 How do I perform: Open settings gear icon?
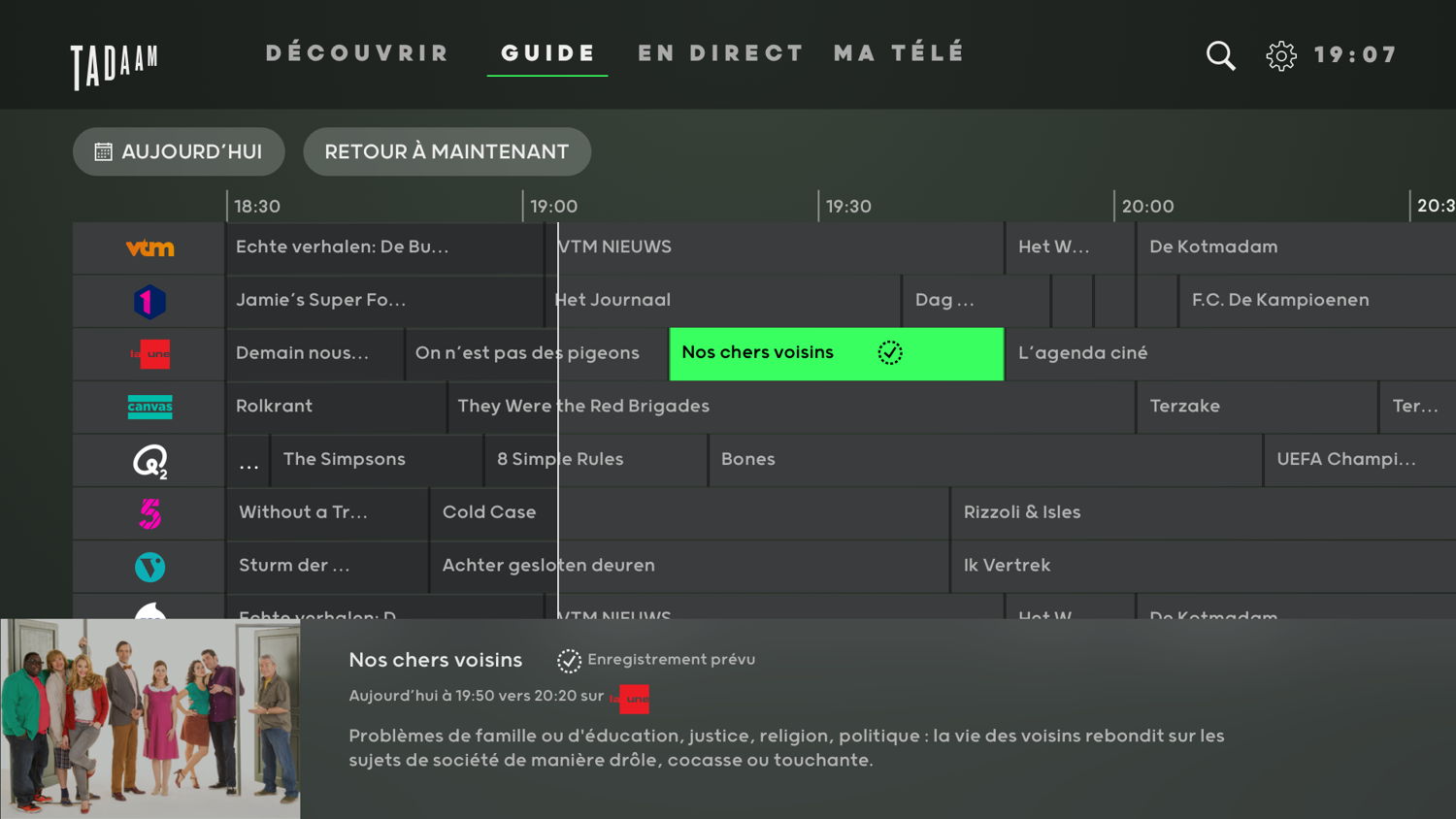click(1281, 55)
